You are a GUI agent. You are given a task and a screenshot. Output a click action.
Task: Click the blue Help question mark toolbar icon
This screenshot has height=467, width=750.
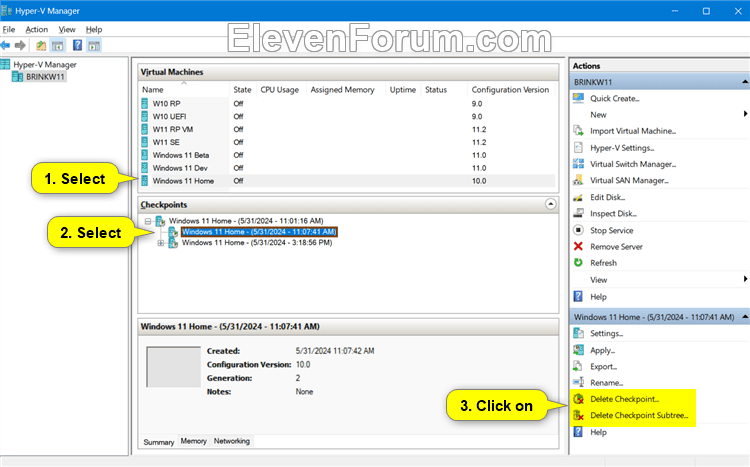click(77, 45)
